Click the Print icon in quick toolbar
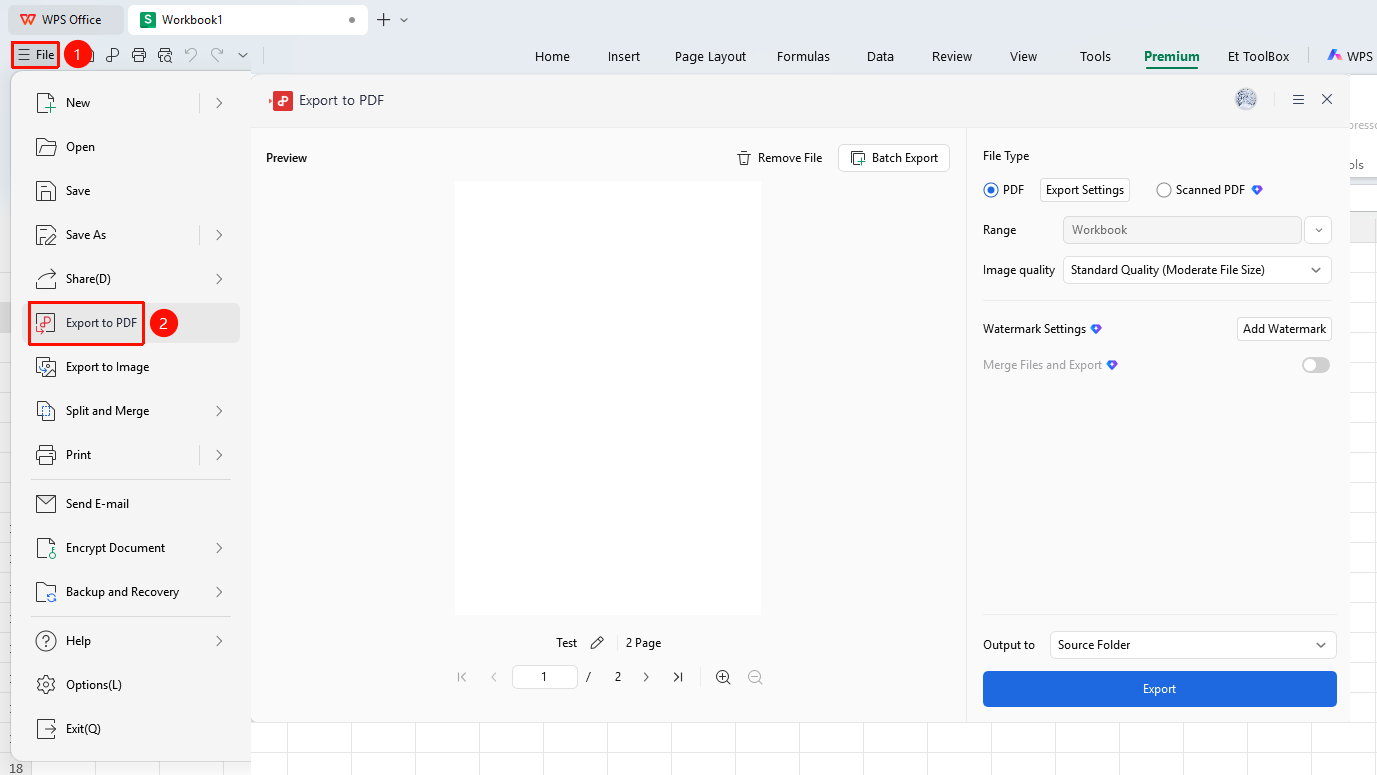Screen dimensions: 1377x775 coord(139,55)
